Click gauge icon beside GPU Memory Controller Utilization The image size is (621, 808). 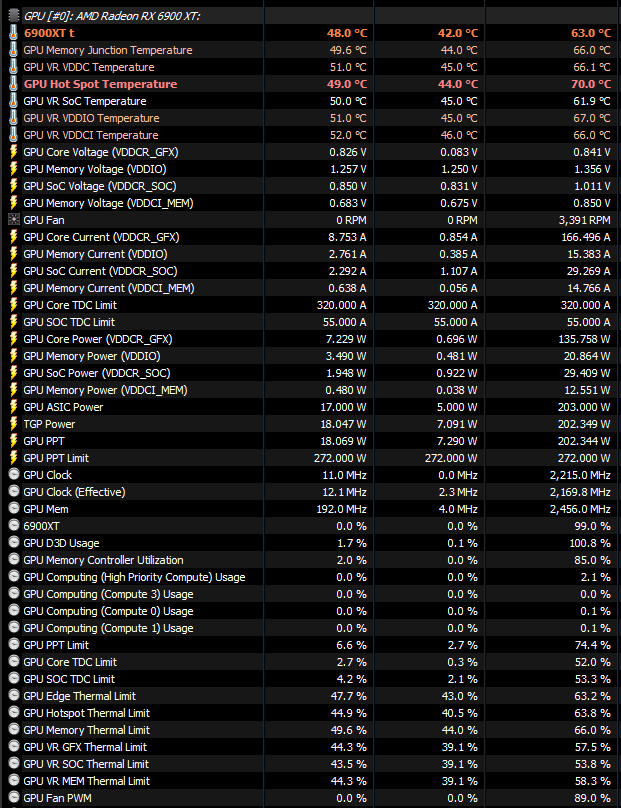click(14, 560)
